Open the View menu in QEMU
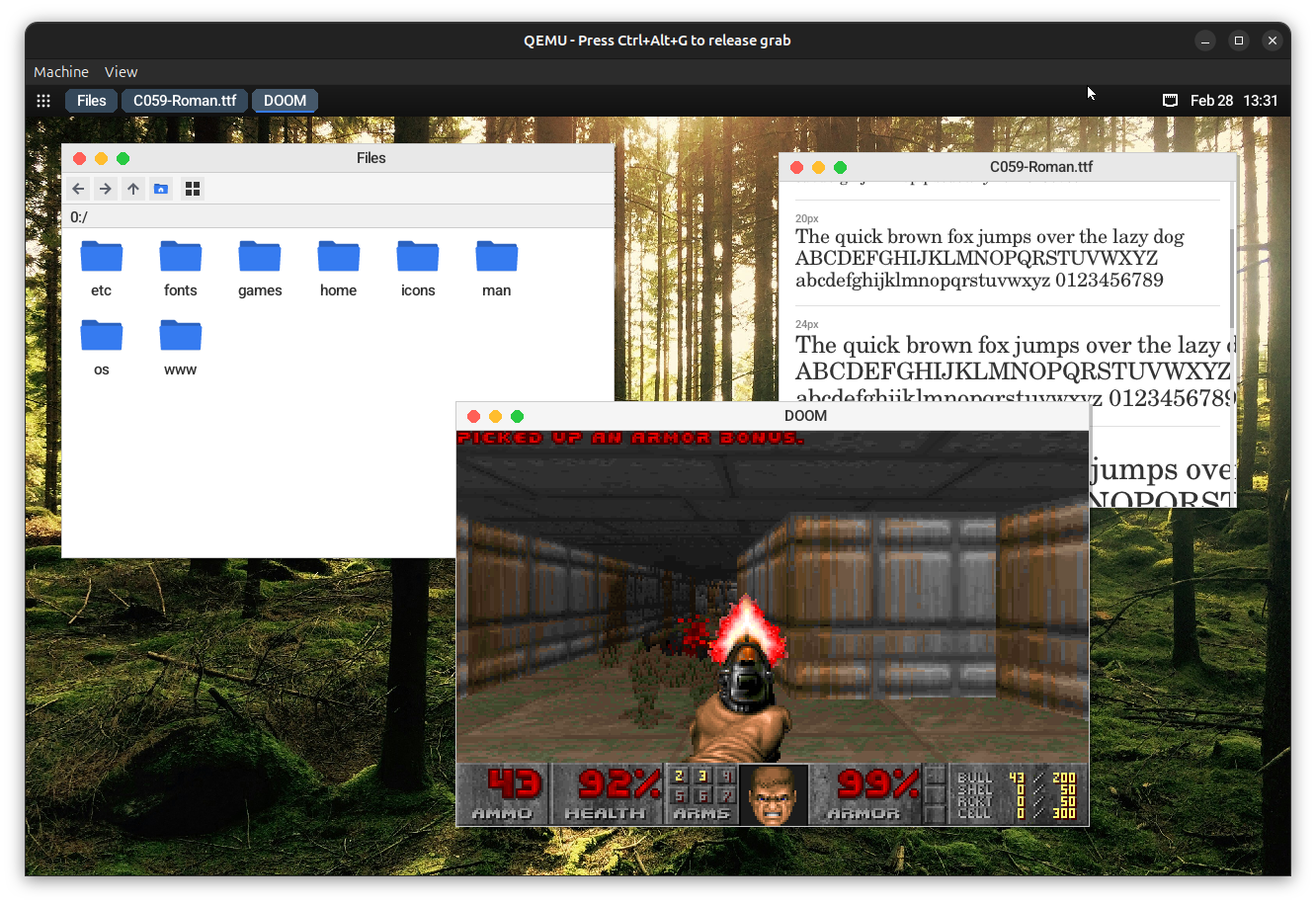Image resolution: width=1316 pixels, height=904 pixels. [121, 72]
